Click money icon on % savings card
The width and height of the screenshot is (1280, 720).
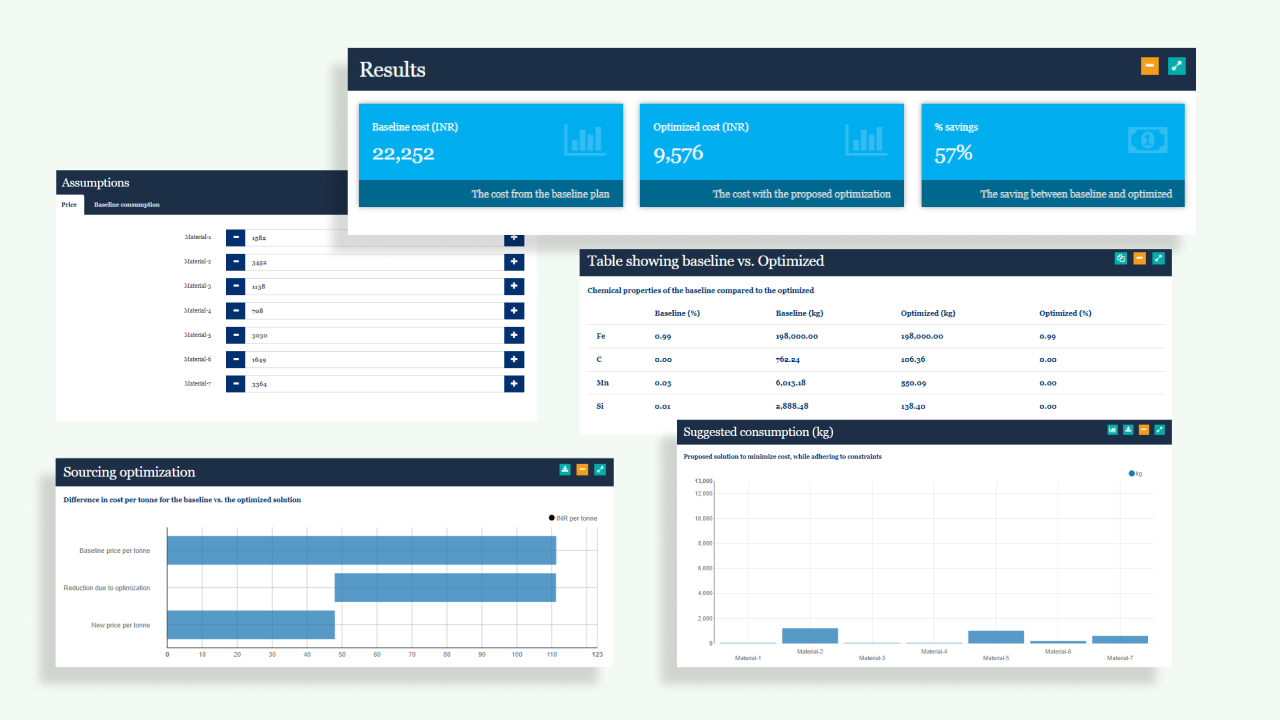(x=1148, y=139)
